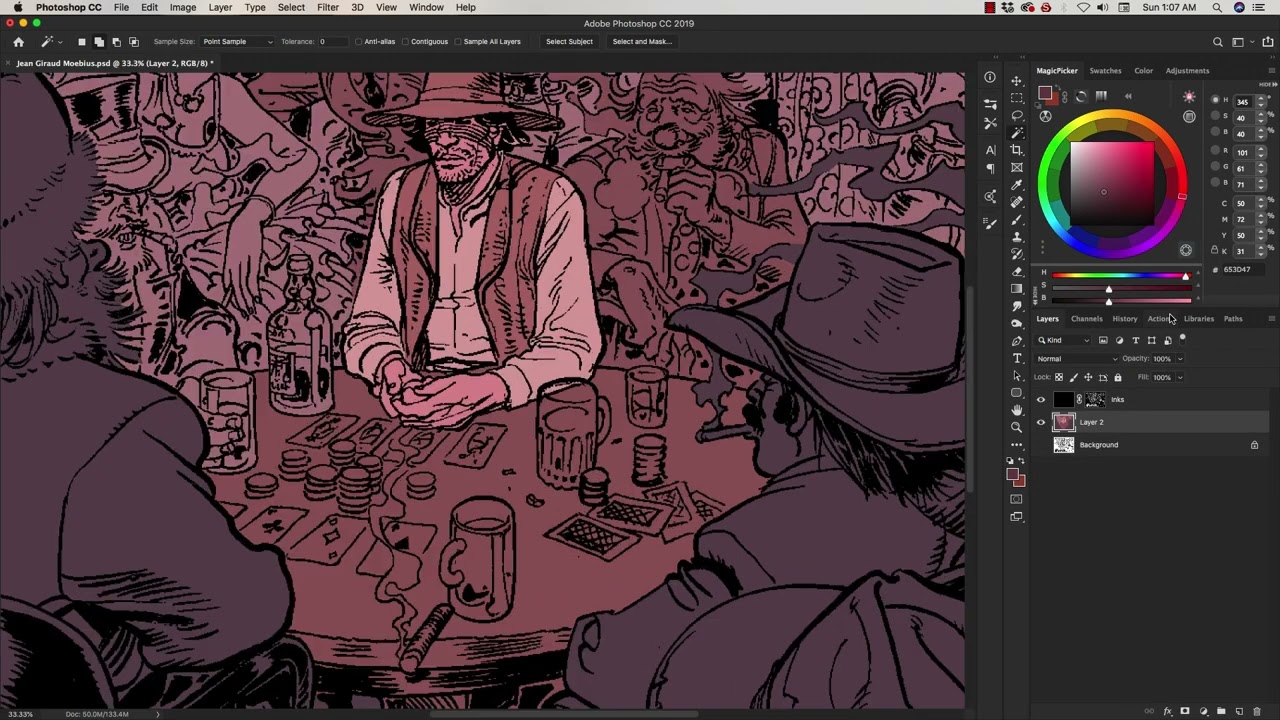The image size is (1280, 720).
Task: Select the Healing Brush tool
Action: tap(1017, 202)
